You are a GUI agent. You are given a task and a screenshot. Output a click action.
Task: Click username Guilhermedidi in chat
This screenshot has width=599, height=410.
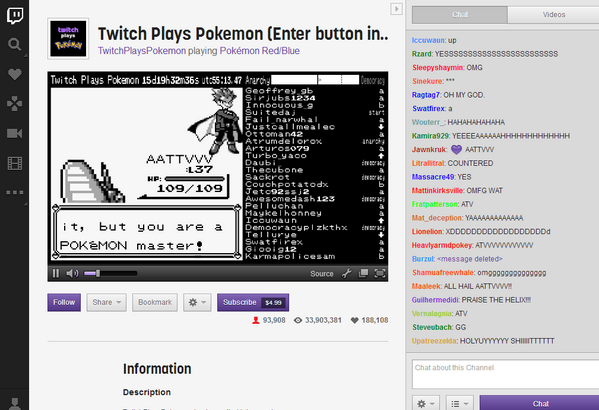(435, 300)
